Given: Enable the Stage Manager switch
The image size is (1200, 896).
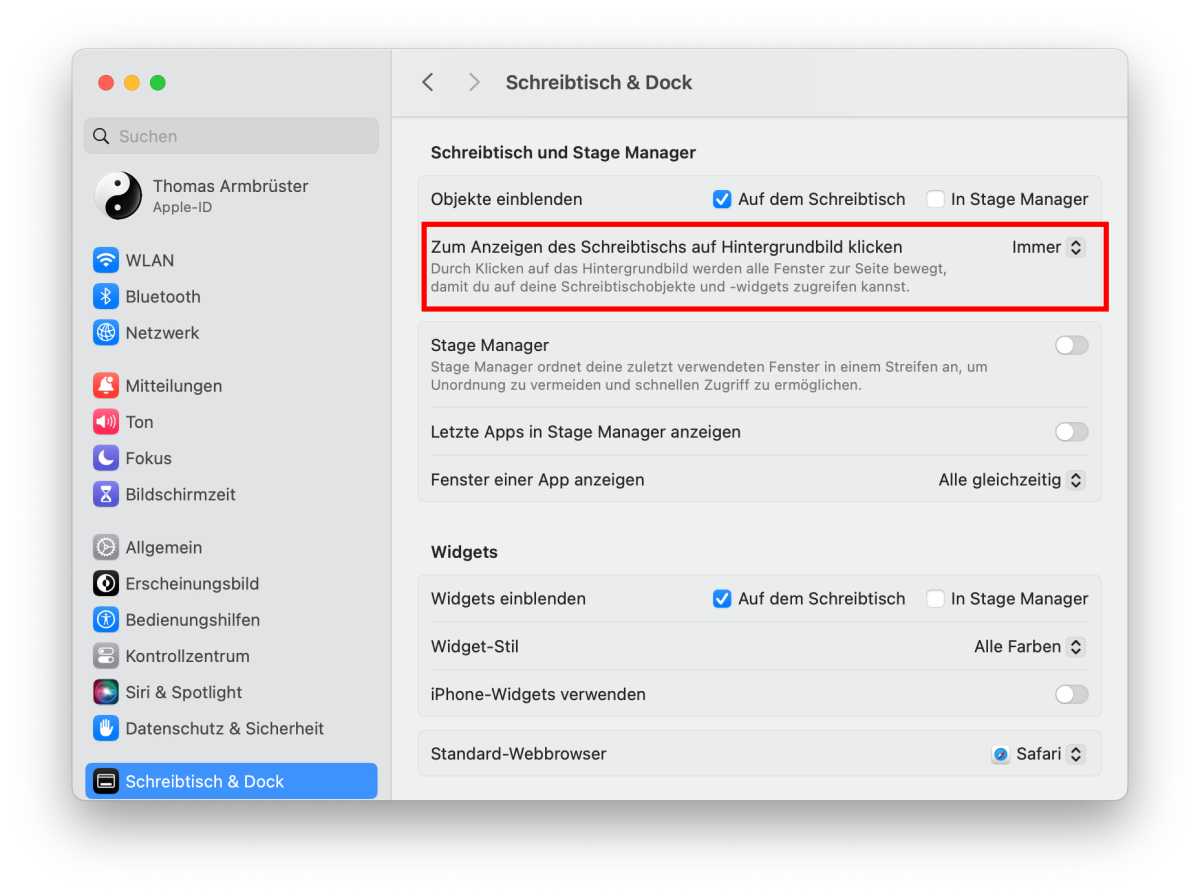Looking at the screenshot, I should click(1071, 346).
